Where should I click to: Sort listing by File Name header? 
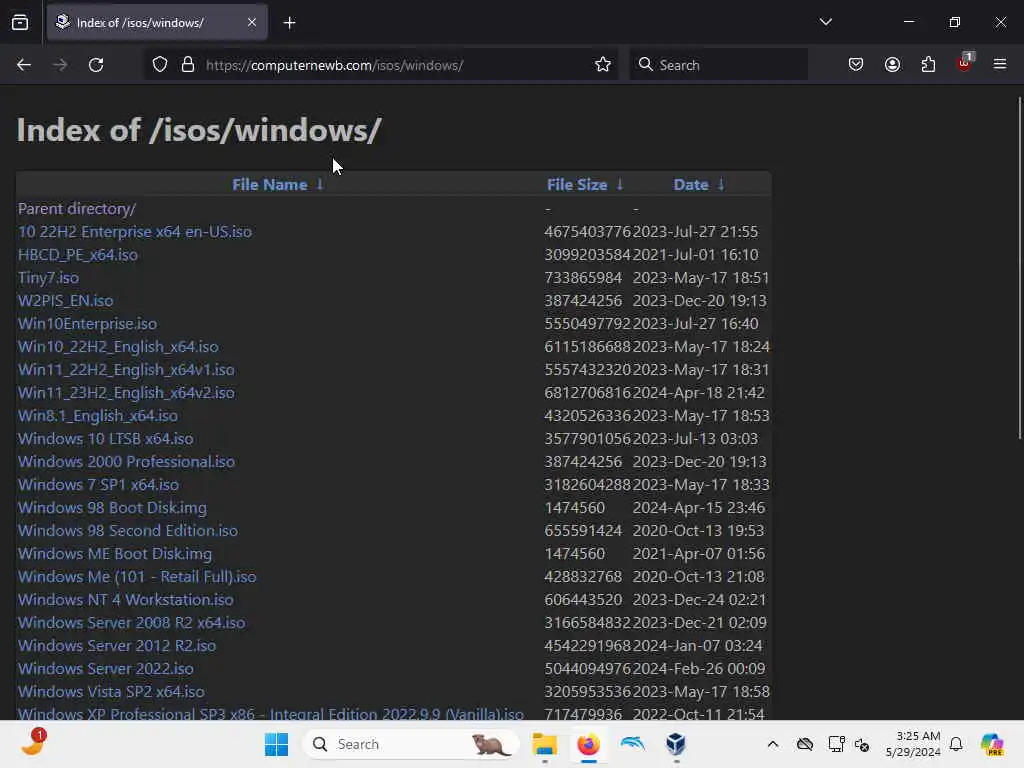270,185
